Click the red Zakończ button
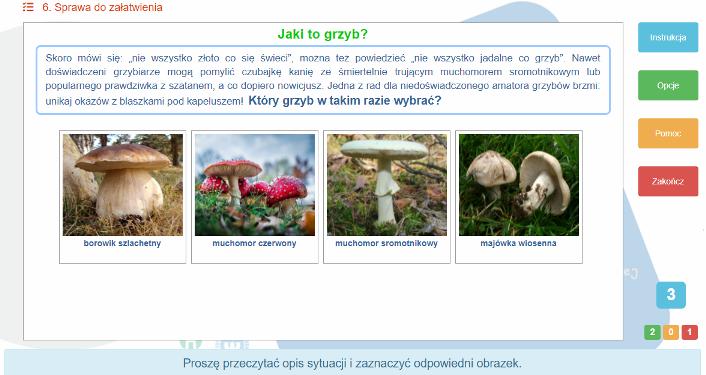This screenshot has height=375, width=706. coord(668,181)
